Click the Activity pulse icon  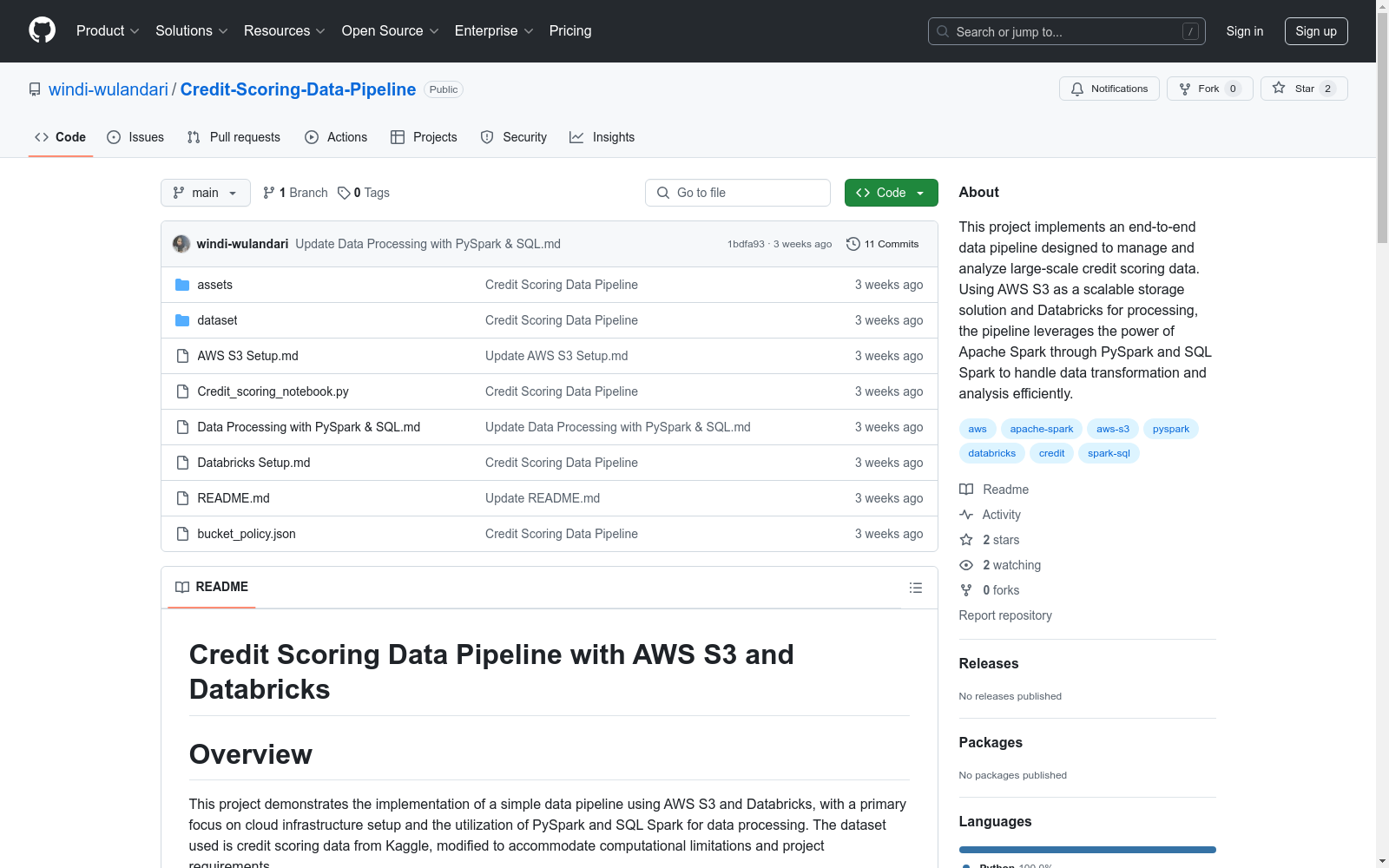965,514
